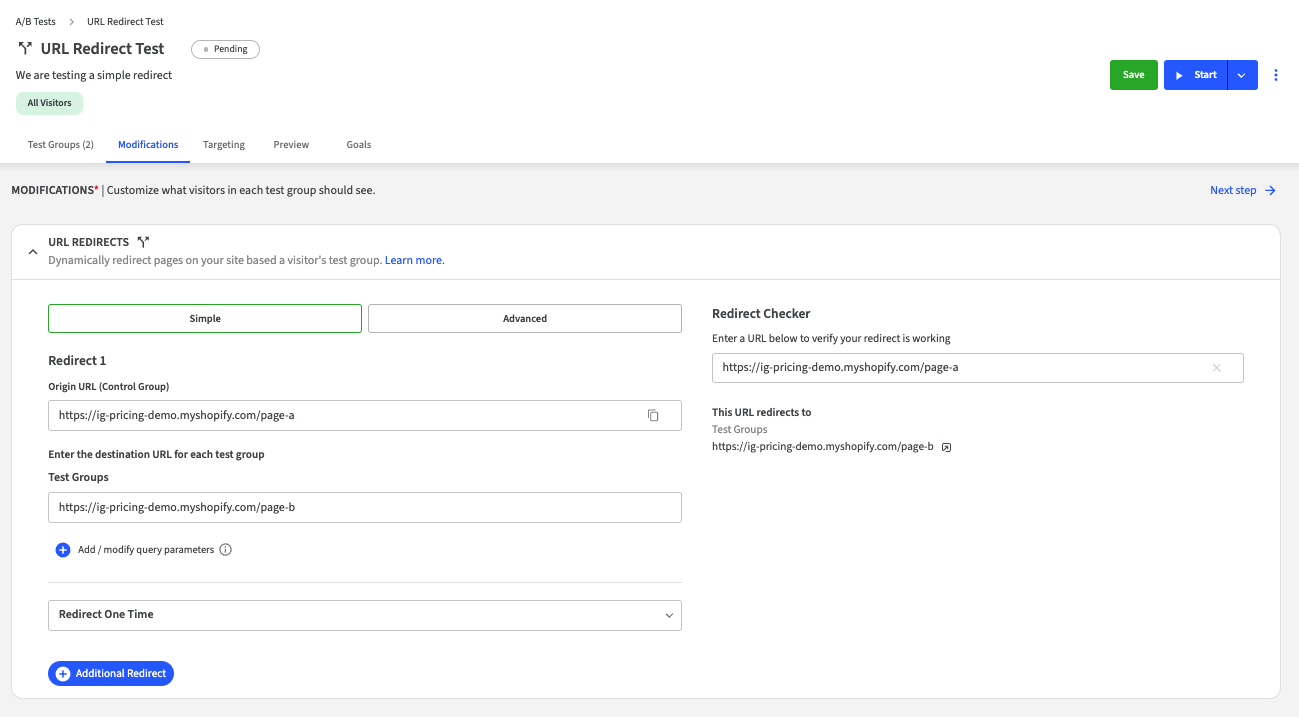Switch to the Targeting tab
This screenshot has height=717, width=1299.
224,144
